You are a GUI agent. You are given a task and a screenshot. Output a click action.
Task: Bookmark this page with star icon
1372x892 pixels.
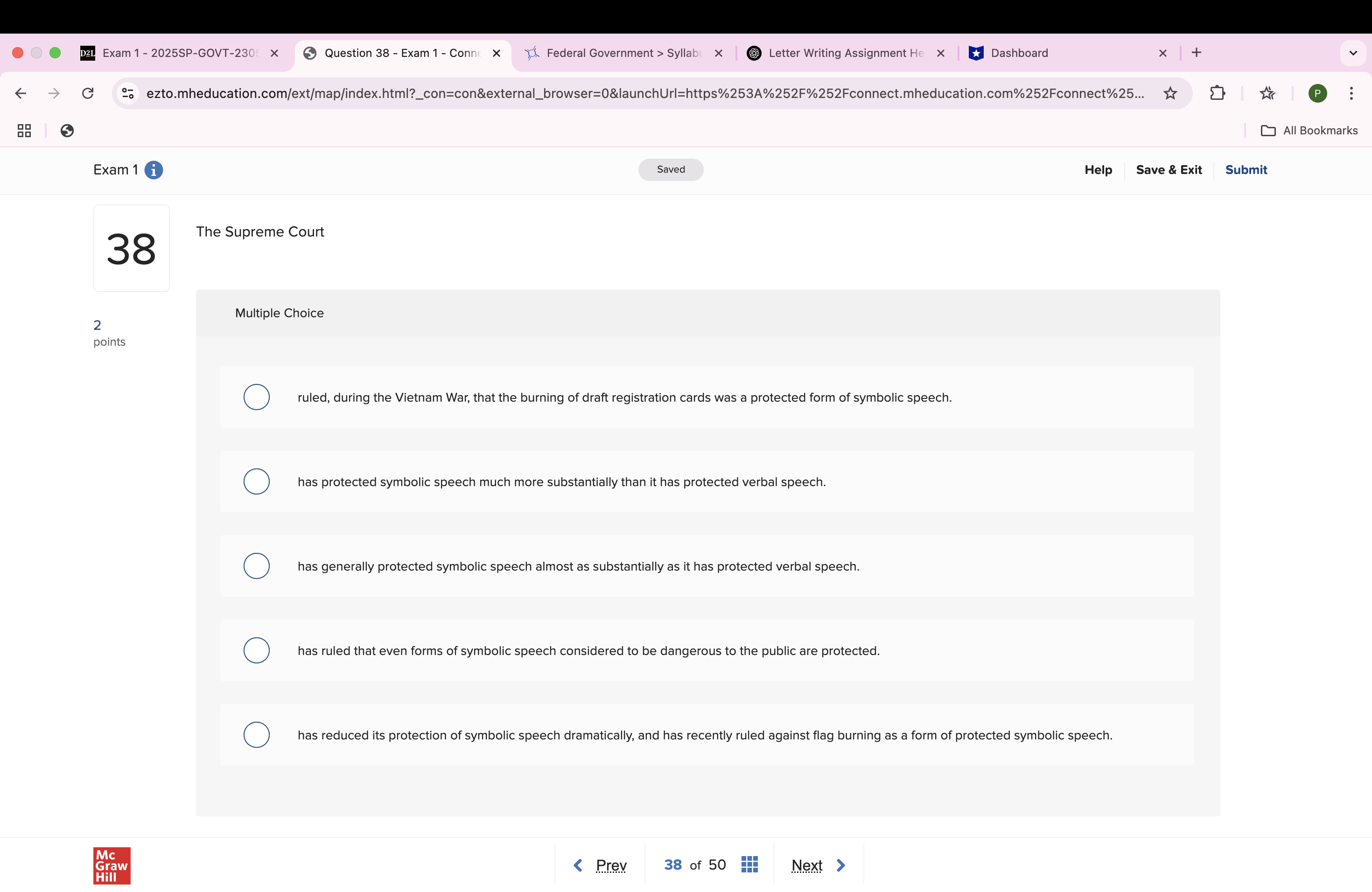click(x=1169, y=93)
